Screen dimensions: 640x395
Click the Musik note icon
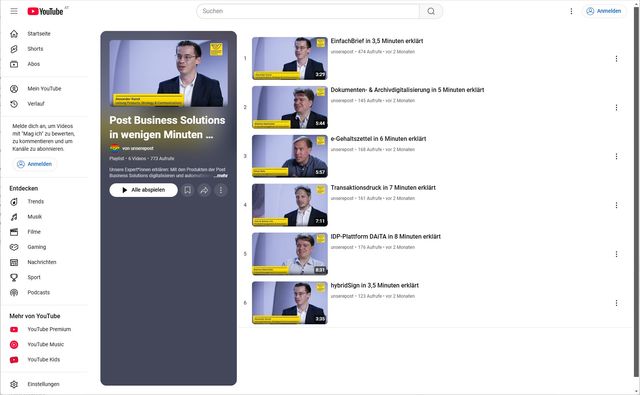point(14,217)
